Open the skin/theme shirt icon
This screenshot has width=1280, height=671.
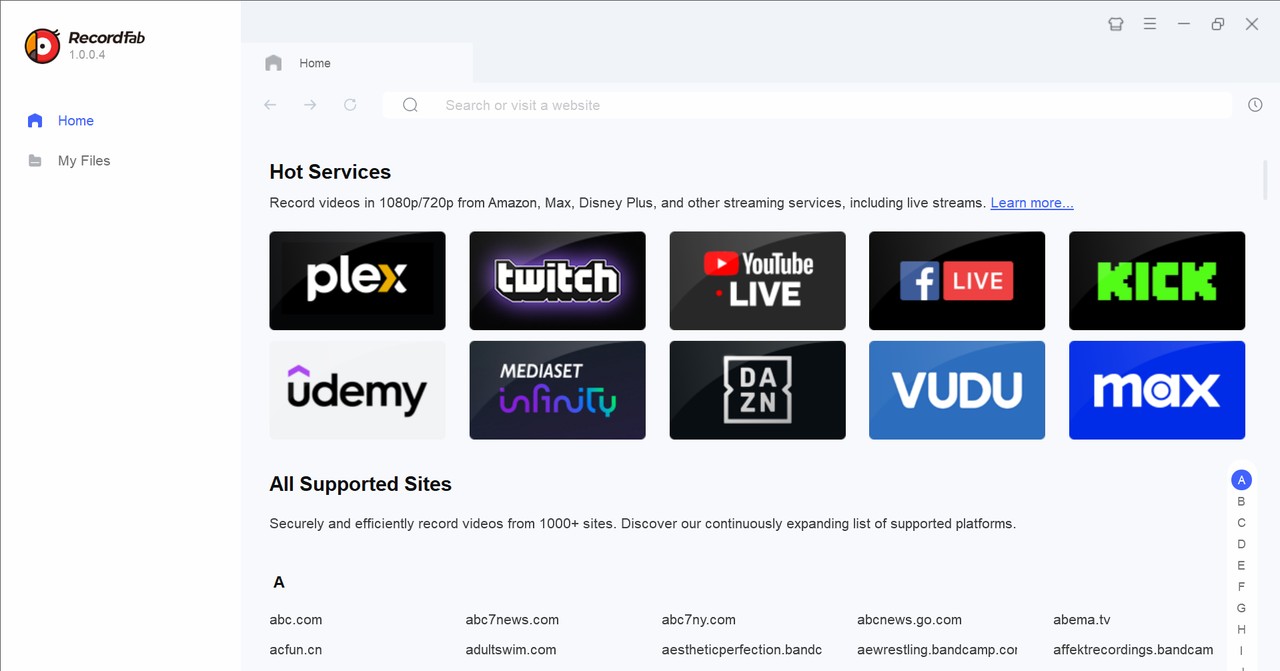pyautogui.click(x=1116, y=24)
